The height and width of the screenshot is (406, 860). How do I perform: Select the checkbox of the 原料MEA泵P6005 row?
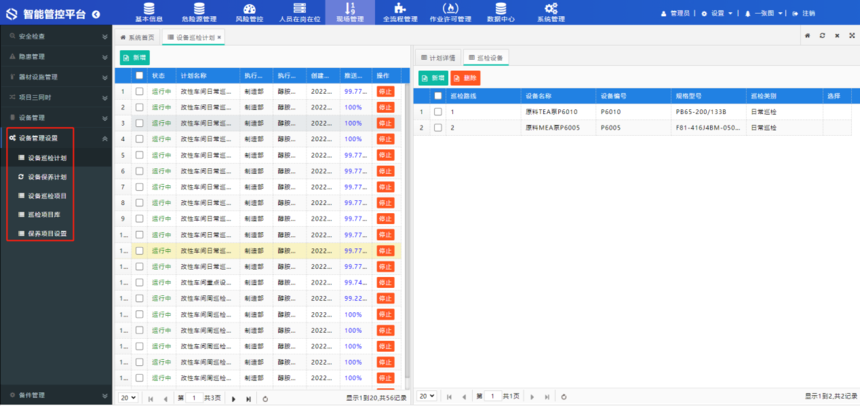tap(438, 127)
